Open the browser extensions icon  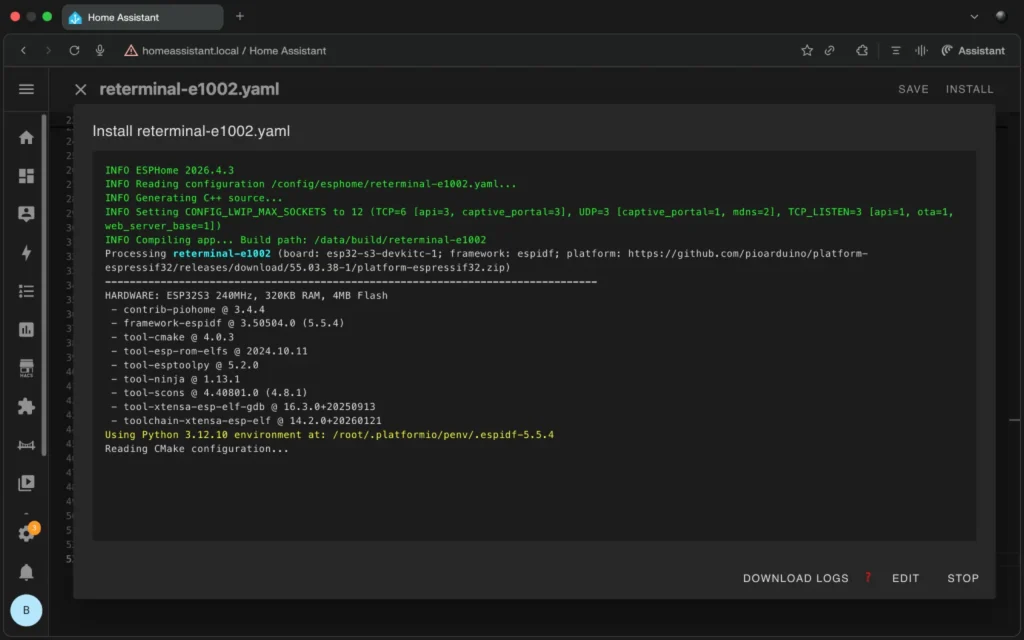point(862,50)
